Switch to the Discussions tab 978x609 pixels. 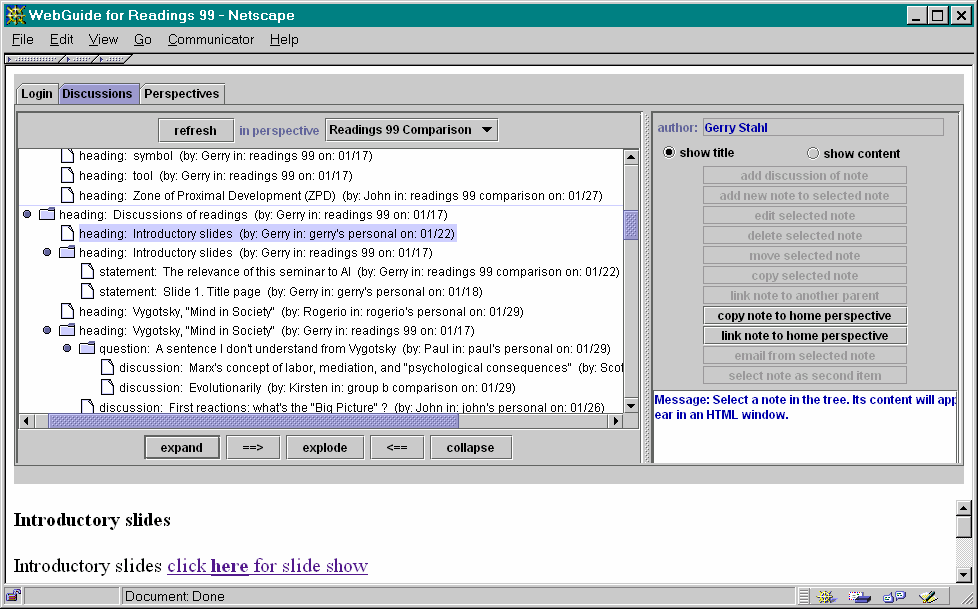(97, 94)
